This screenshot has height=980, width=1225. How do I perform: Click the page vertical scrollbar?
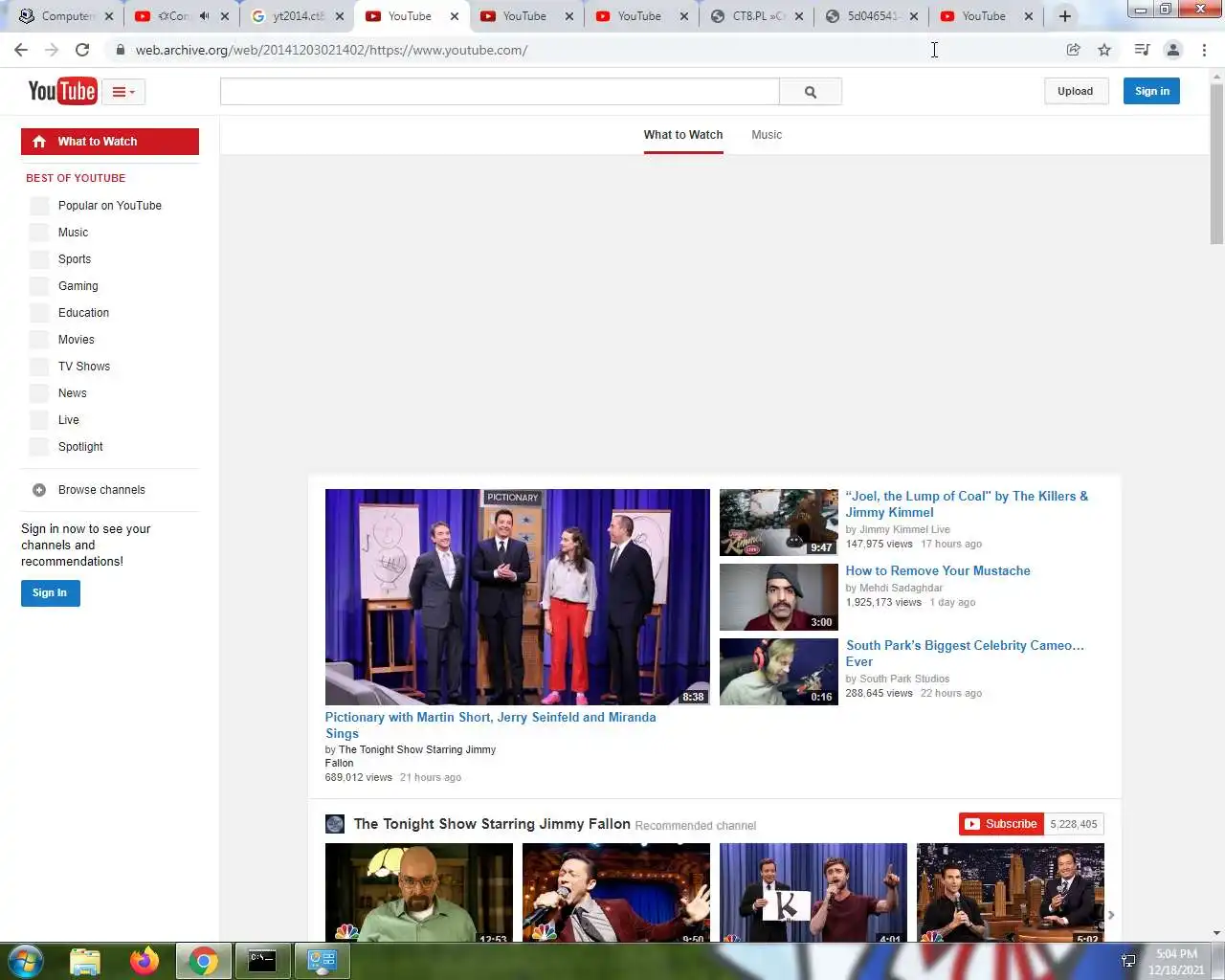click(1216, 163)
